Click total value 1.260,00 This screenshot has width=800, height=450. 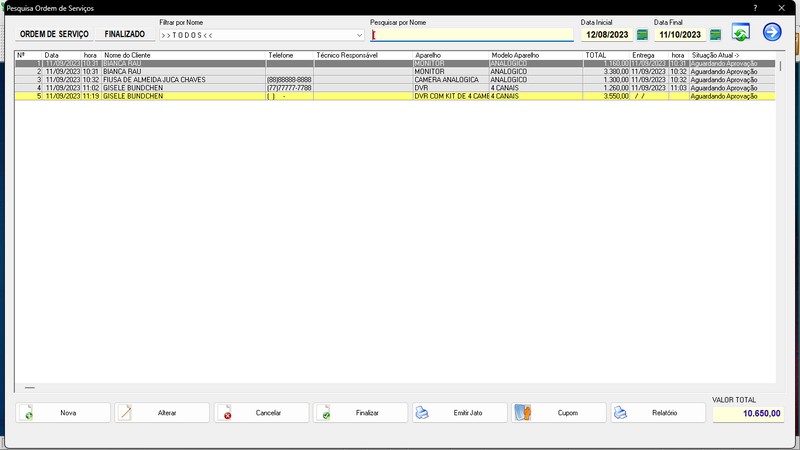(x=606, y=88)
